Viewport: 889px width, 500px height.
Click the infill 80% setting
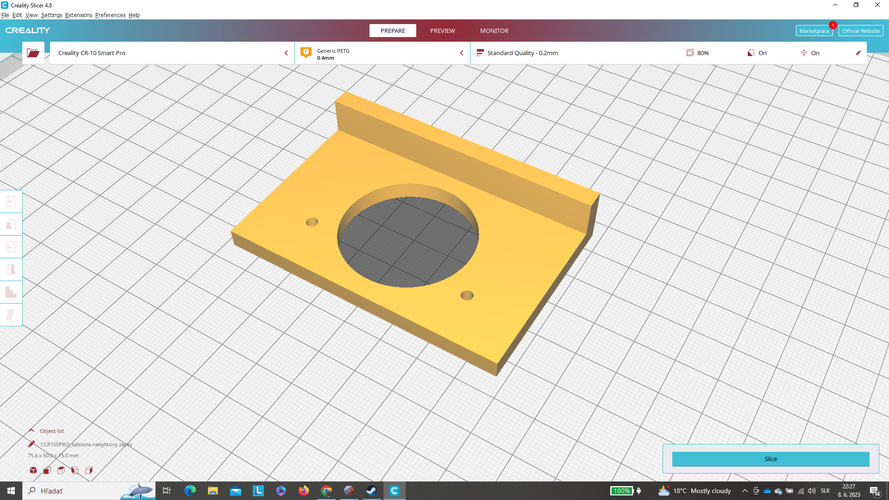[x=697, y=53]
